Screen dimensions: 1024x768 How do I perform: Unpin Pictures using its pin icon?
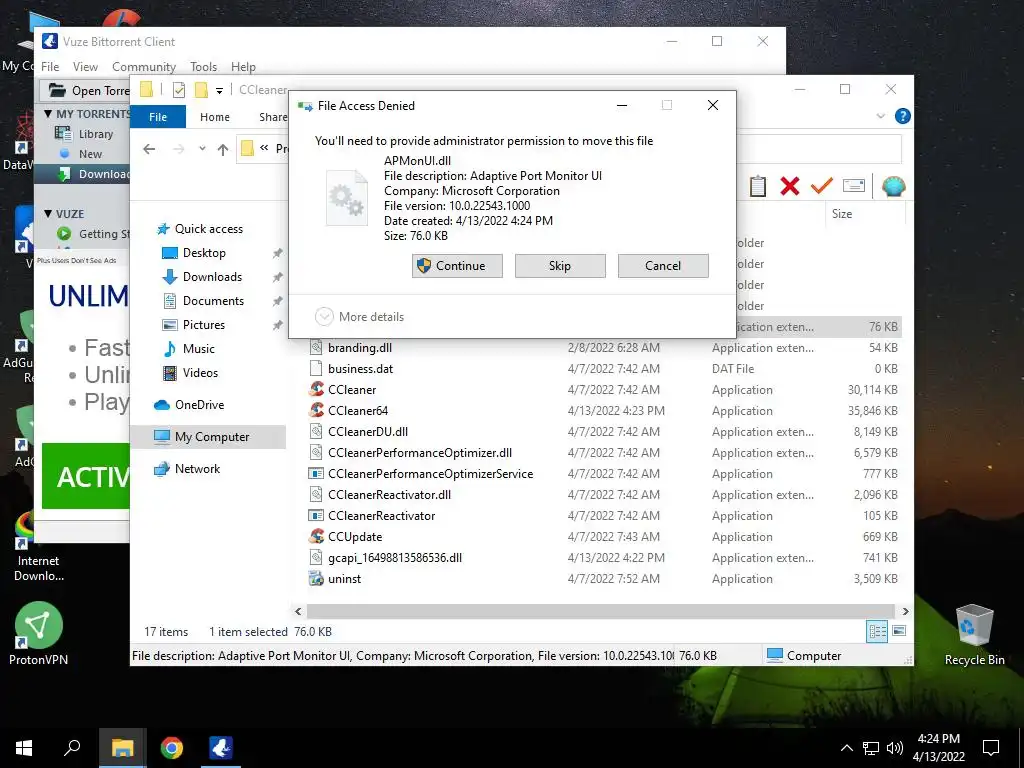click(x=278, y=325)
